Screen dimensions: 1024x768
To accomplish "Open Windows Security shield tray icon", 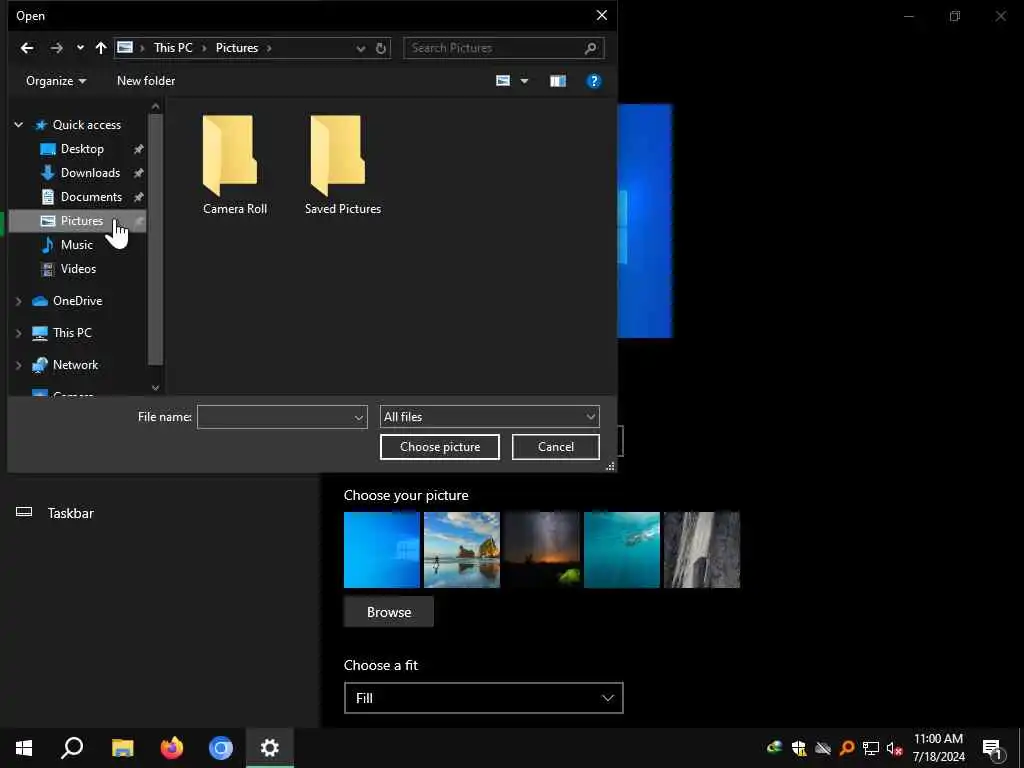I will point(799,748).
